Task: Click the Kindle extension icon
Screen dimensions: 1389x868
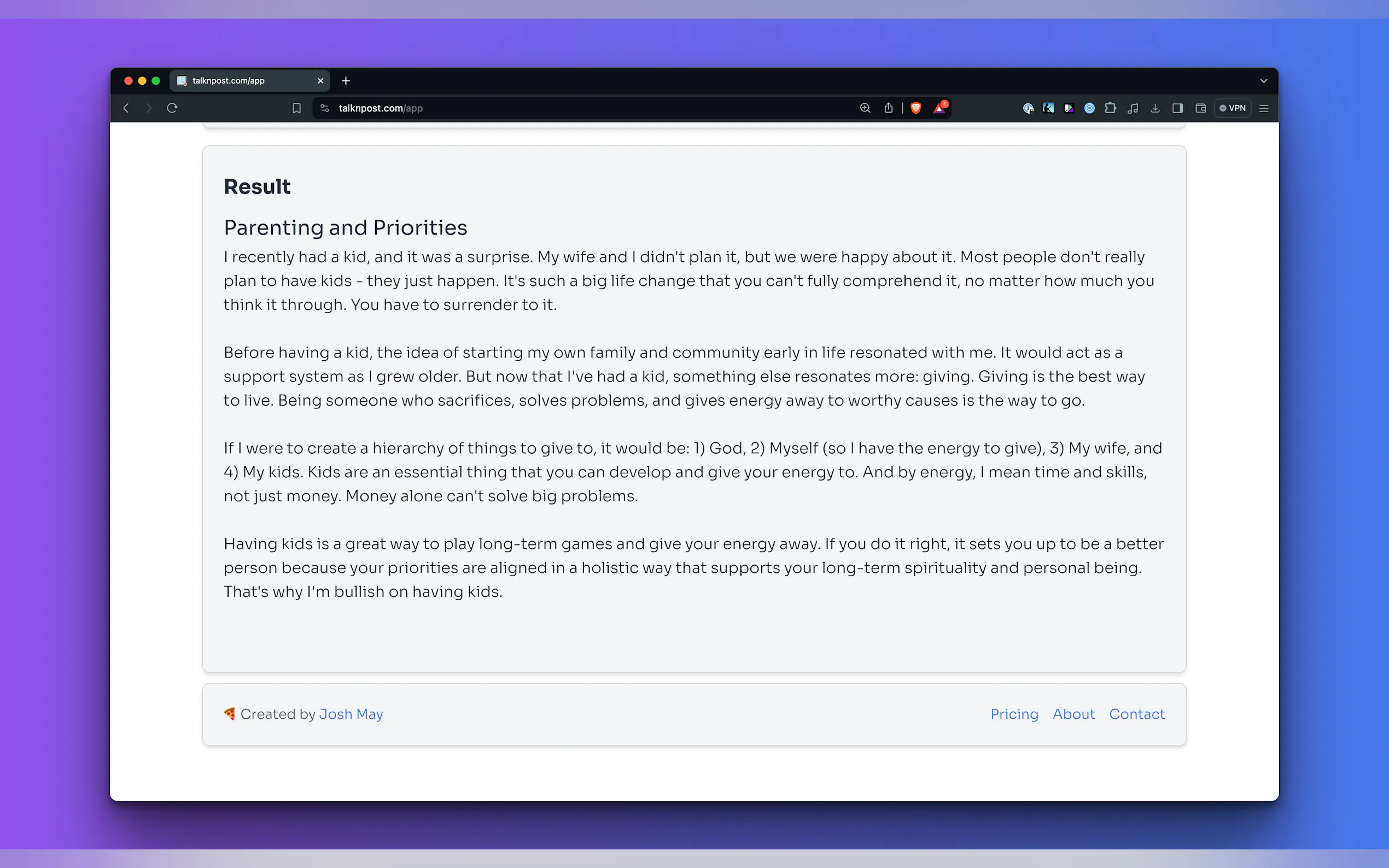Action: click(1048, 108)
